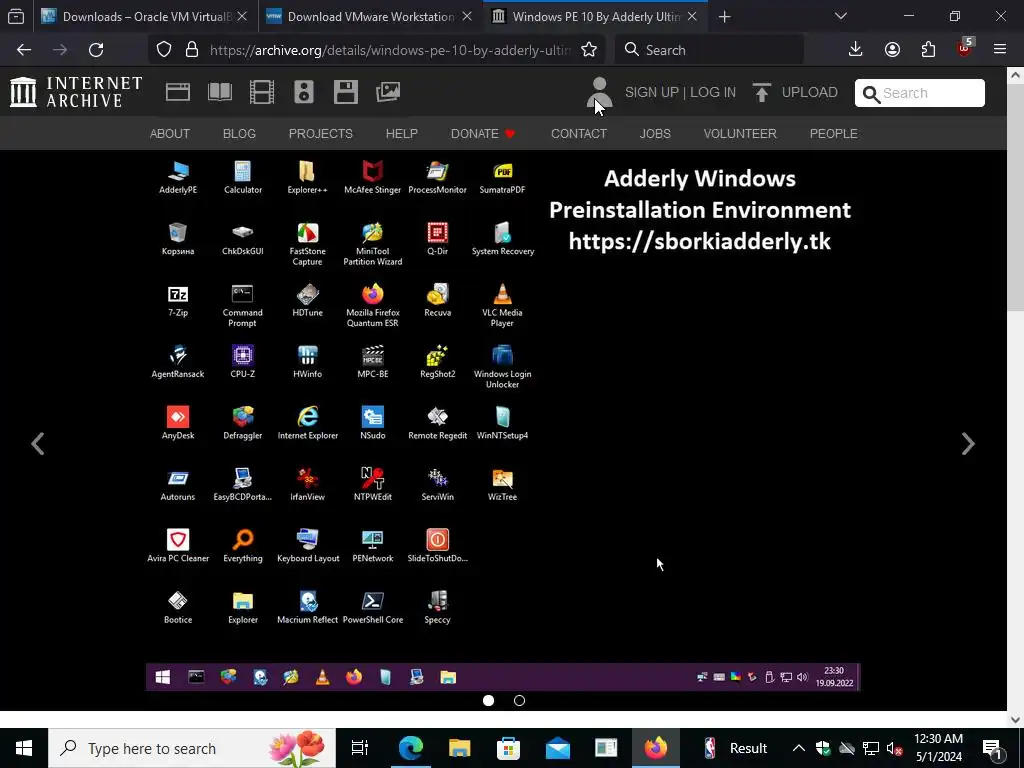Screen dimensions: 1024x768
Task: Open Firefox Downloads arrow icon
Action: 856,50
